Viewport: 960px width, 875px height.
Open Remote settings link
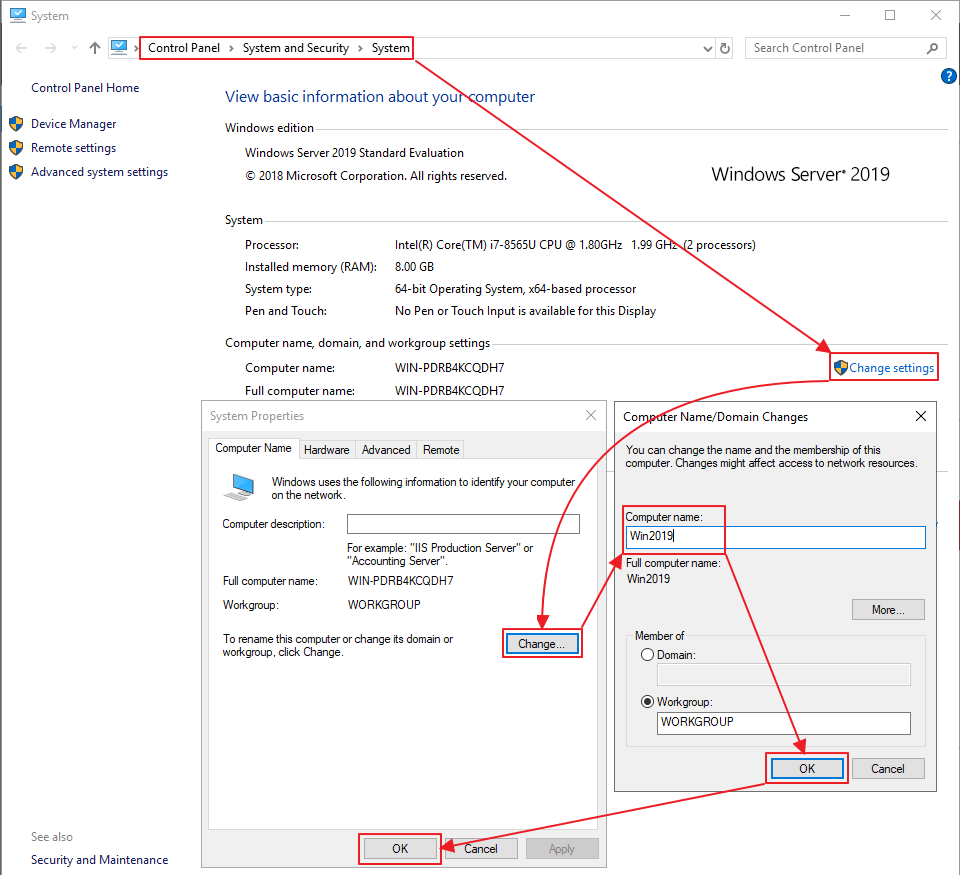[73, 148]
